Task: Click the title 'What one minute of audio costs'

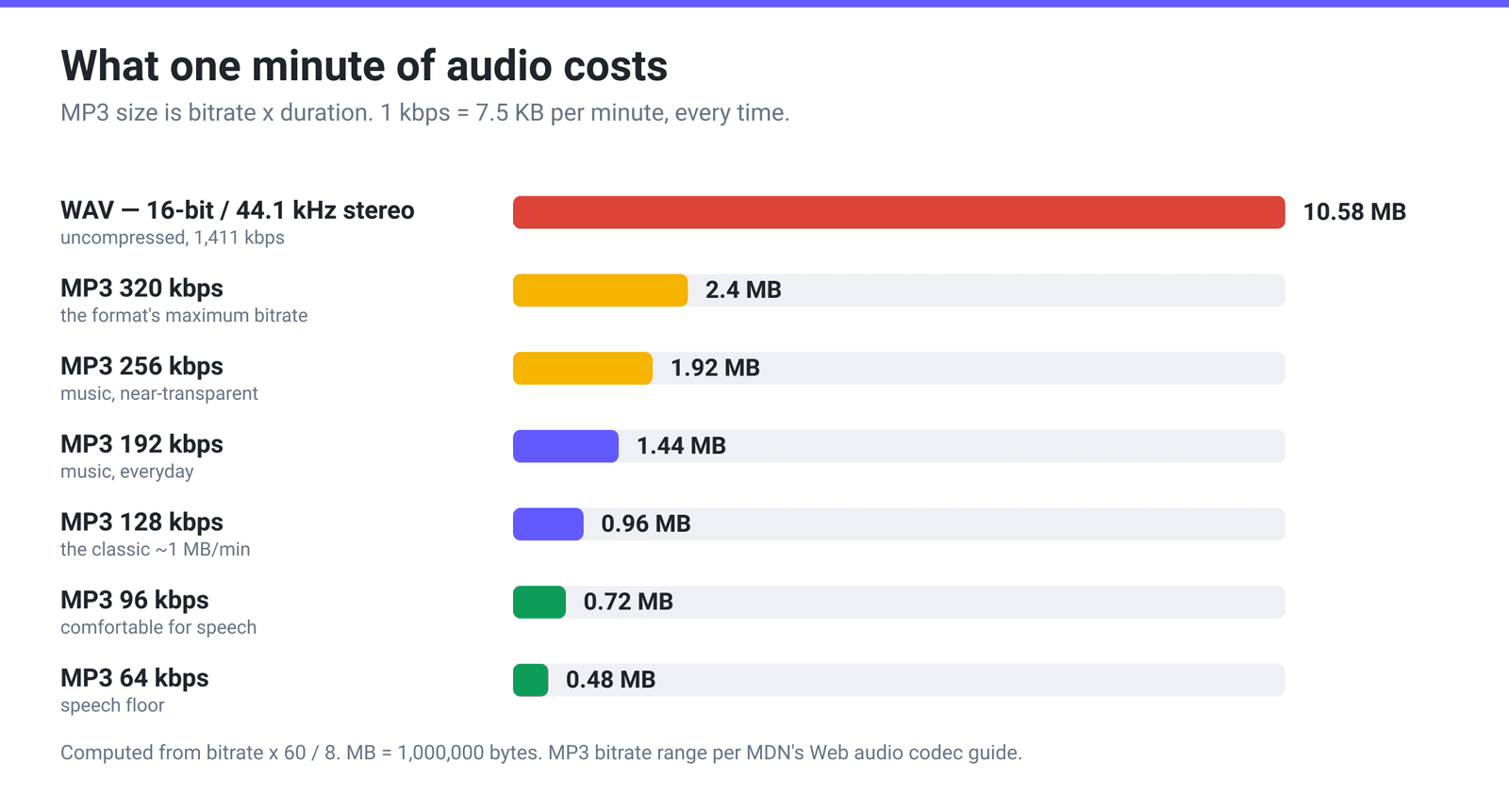Action: tap(364, 66)
